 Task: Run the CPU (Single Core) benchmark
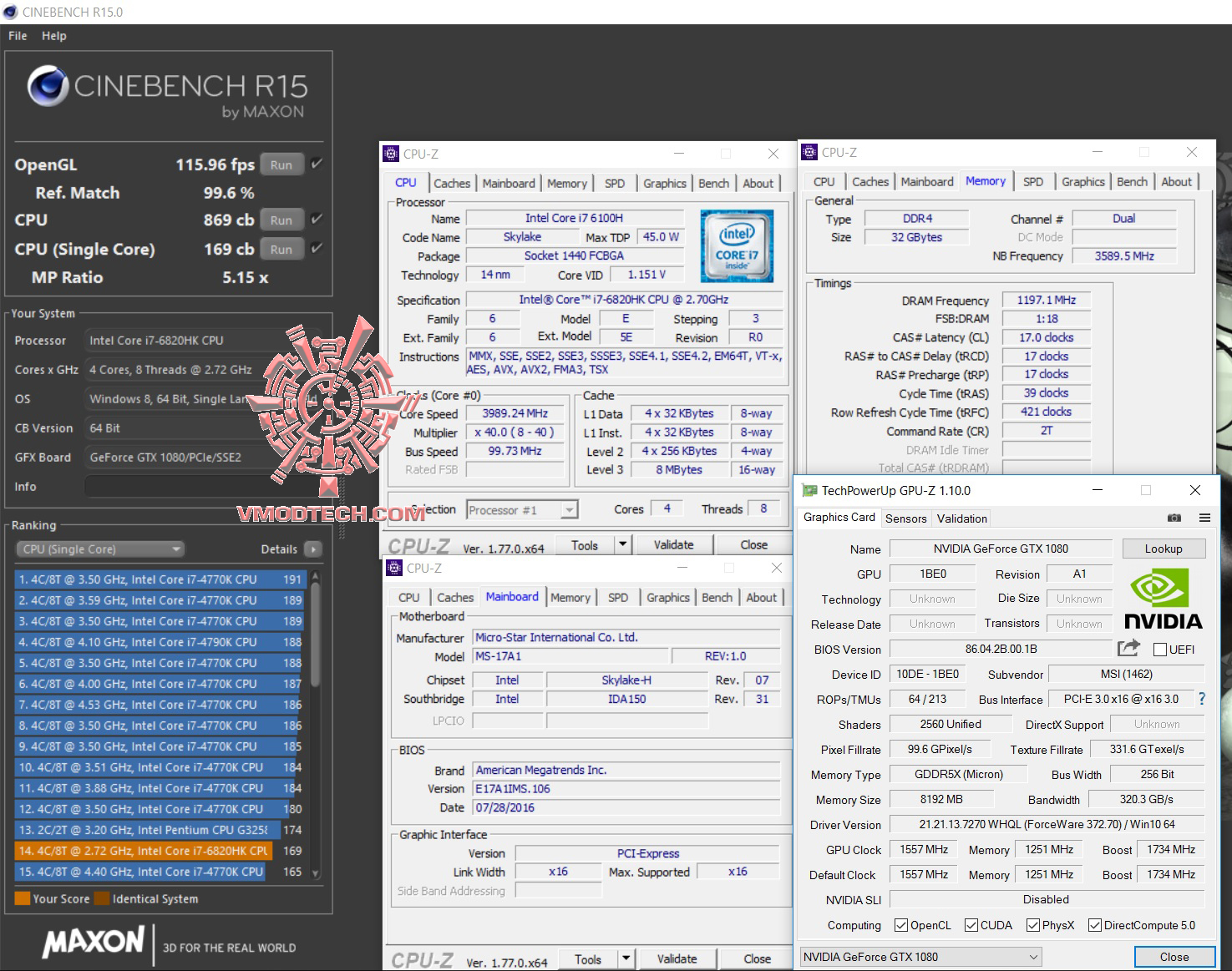(281, 249)
